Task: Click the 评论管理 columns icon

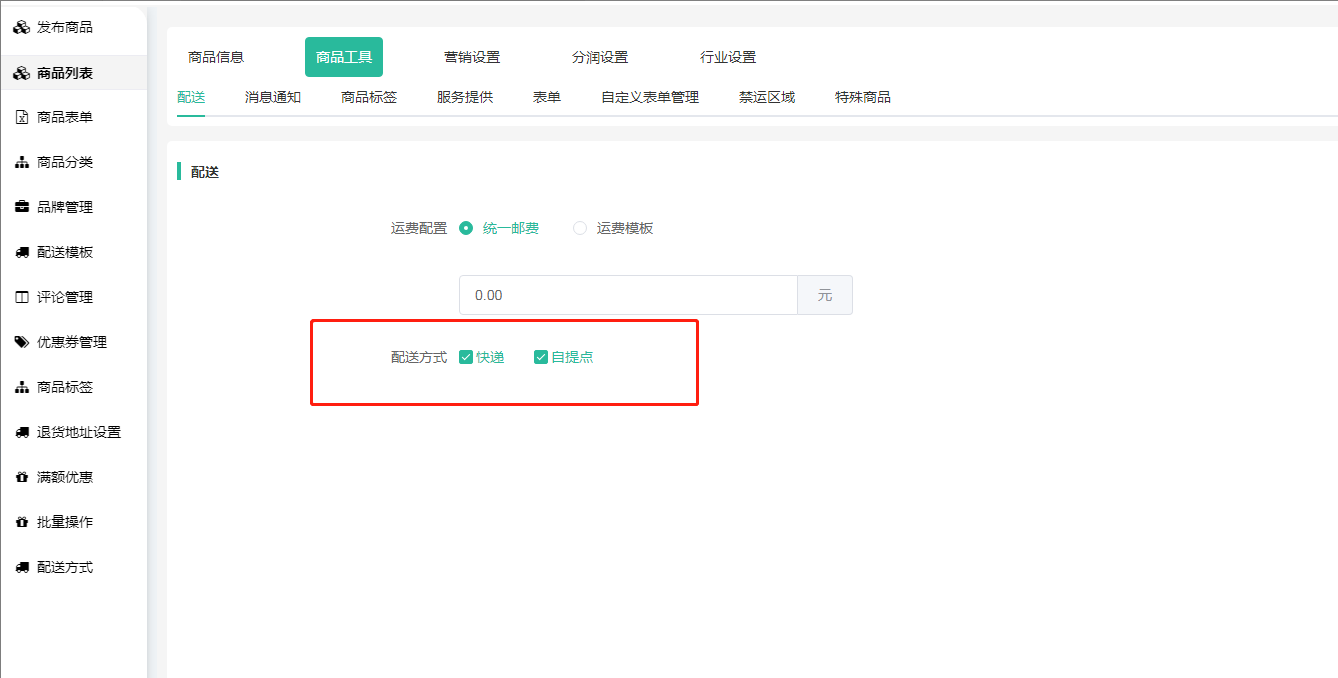Action: (x=21, y=298)
